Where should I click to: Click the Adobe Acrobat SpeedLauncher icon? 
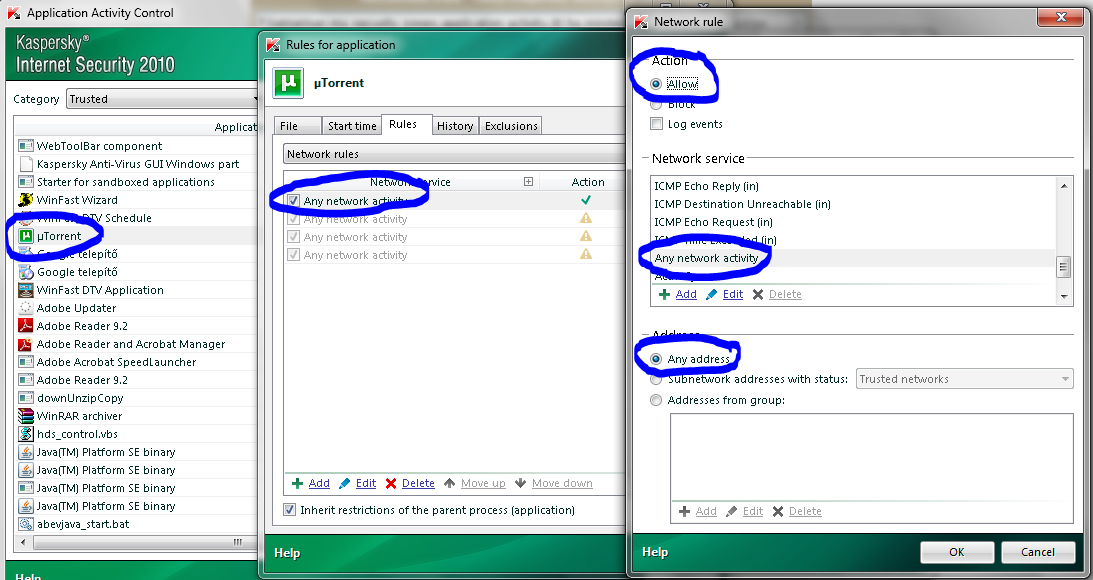point(26,362)
